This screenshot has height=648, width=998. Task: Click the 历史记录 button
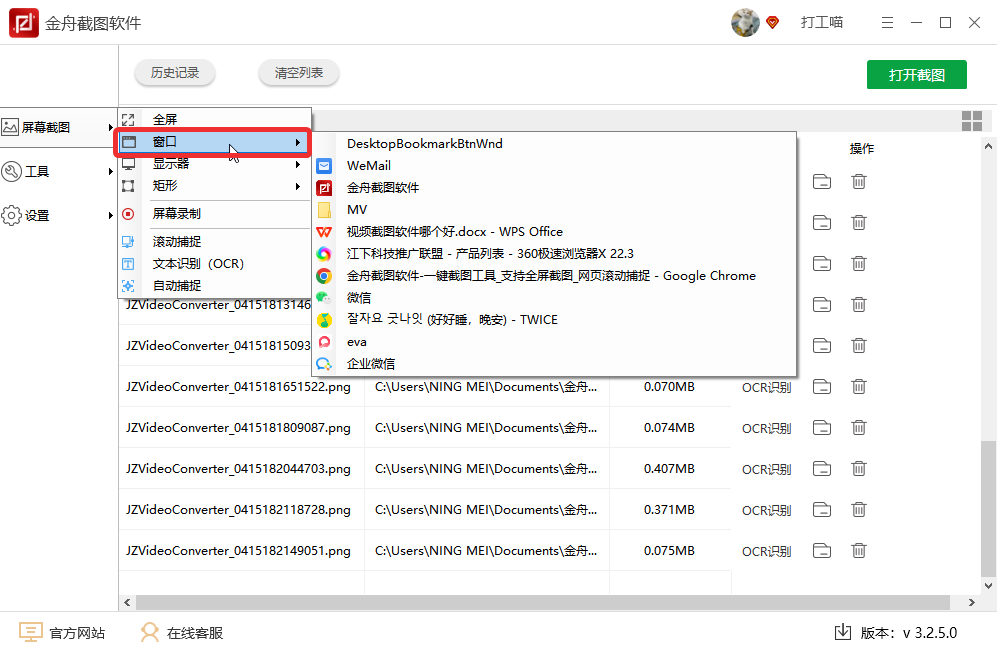174,73
